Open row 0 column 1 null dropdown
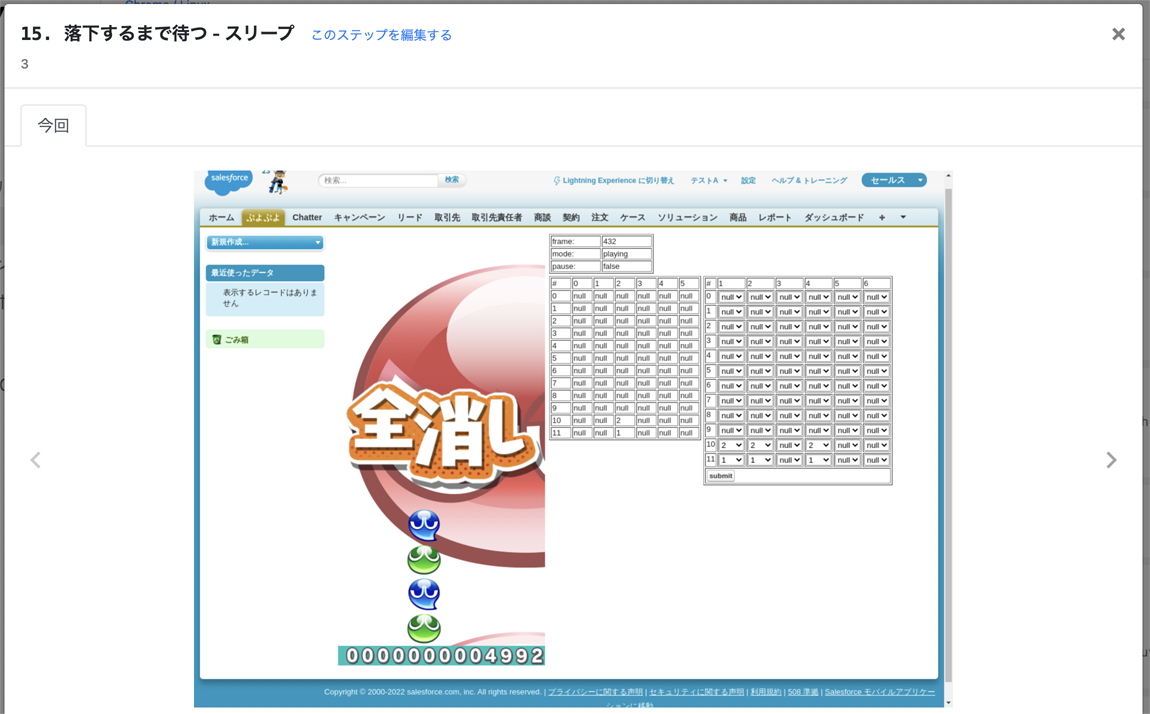 (730, 297)
